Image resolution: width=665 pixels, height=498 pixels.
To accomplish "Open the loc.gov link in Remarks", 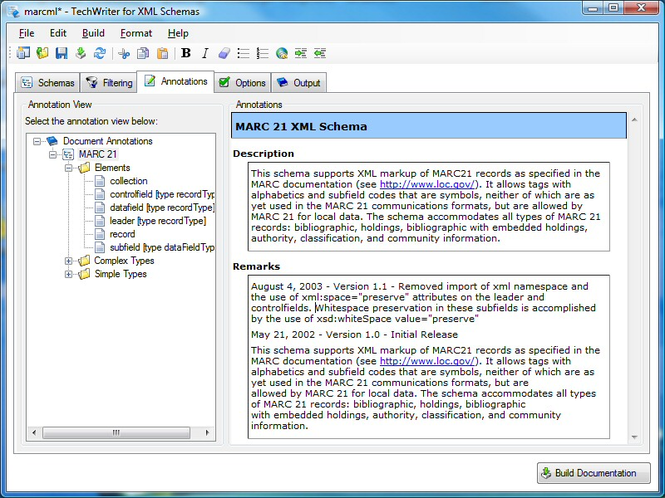I will (x=427, y=361).
